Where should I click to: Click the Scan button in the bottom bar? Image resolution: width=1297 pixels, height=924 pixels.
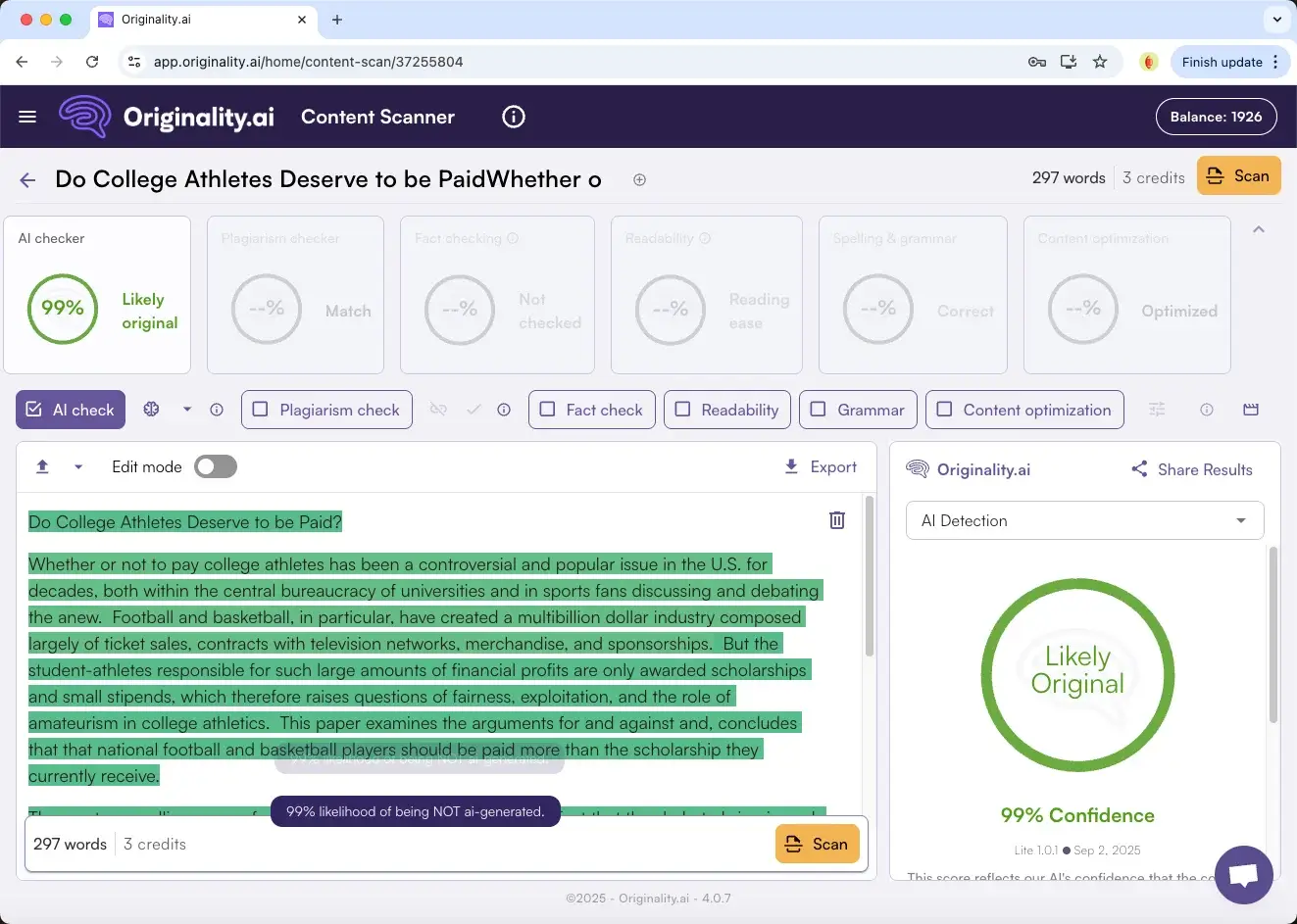tap(817, 844)
